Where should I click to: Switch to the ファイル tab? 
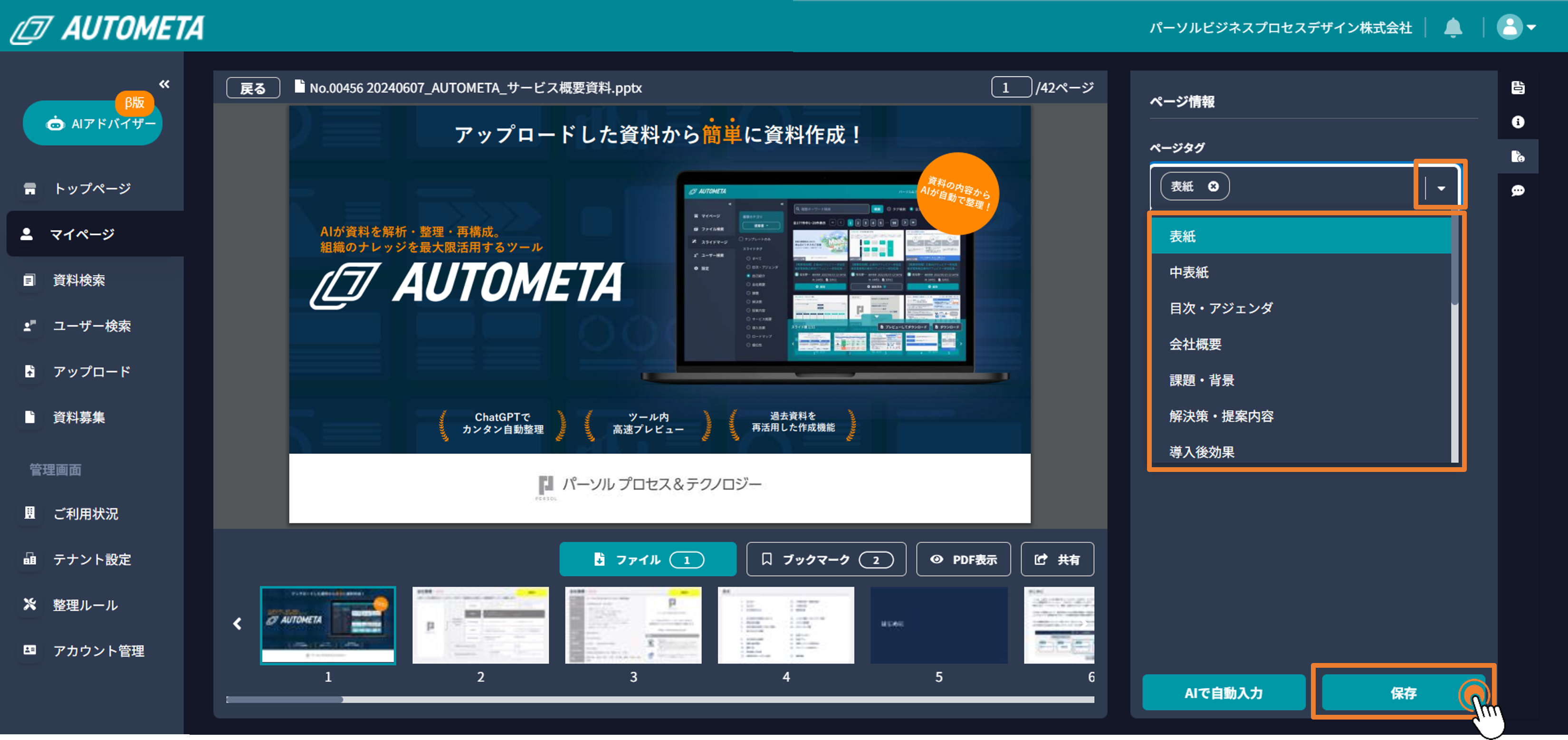pyautogui.click(x=648, y=559)
